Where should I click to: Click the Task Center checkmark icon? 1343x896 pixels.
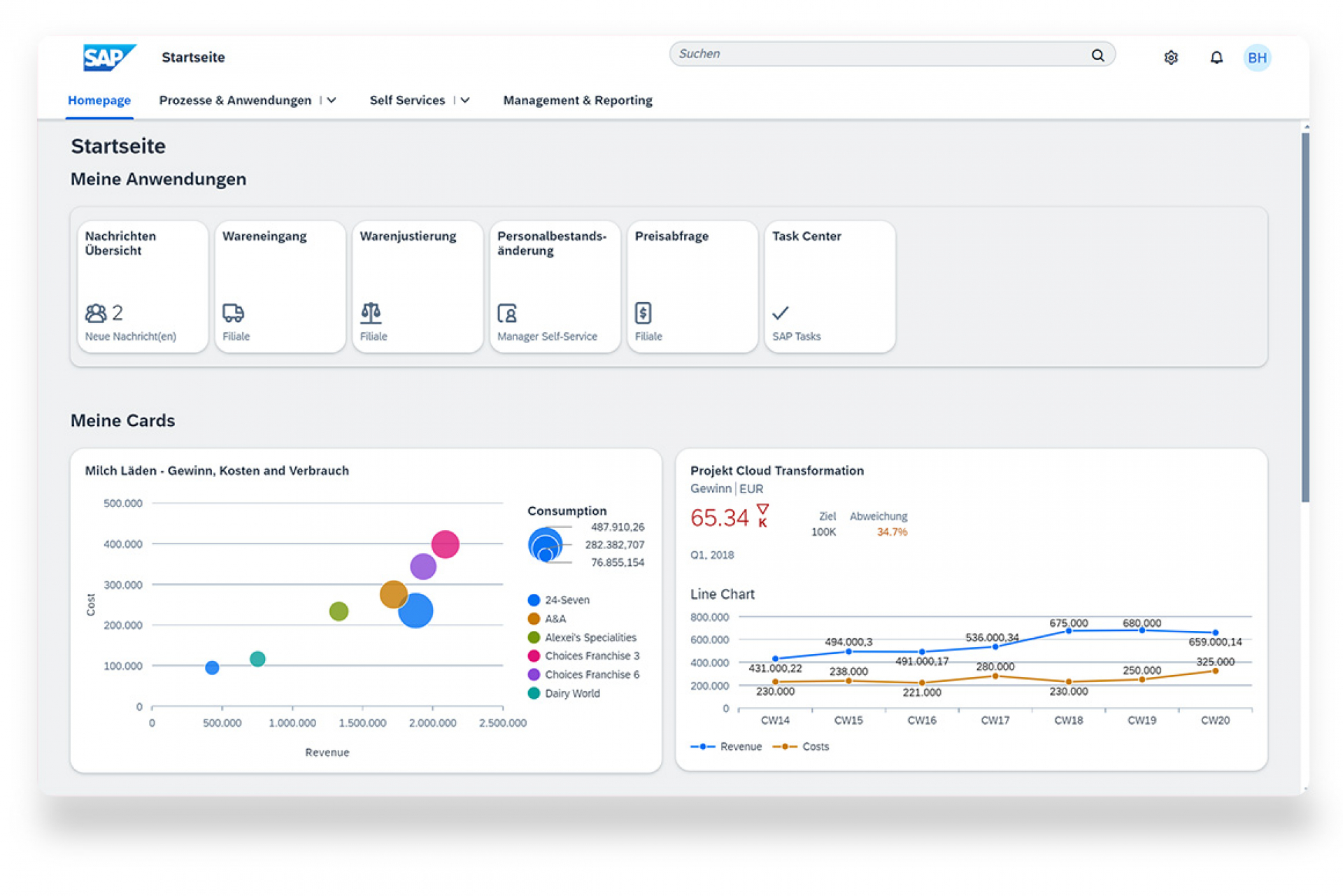[x=780, y=313]
